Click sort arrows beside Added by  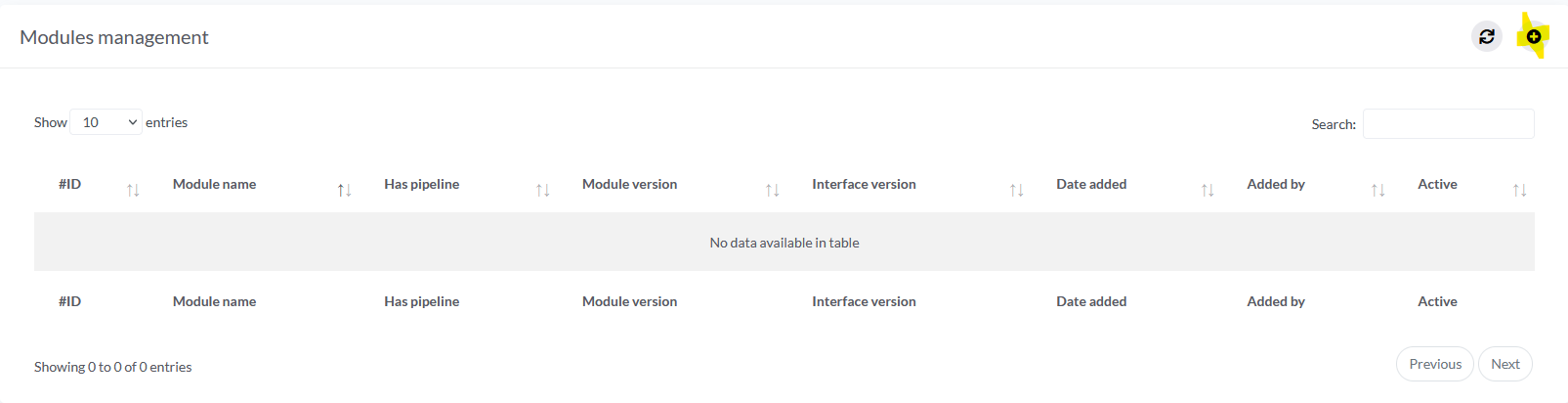pyautogui.click(x=1377, y=190)
